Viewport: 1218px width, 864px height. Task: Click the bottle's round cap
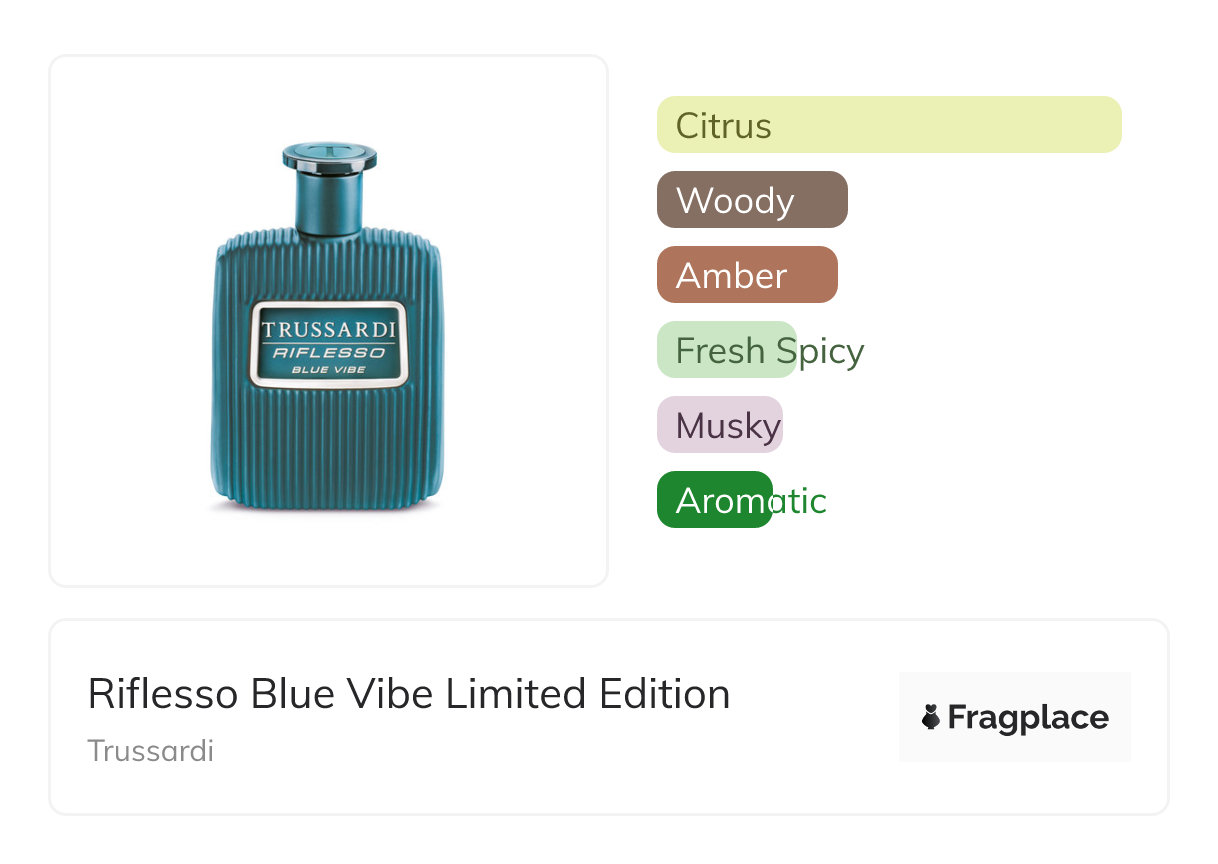[x=329, y=157]
